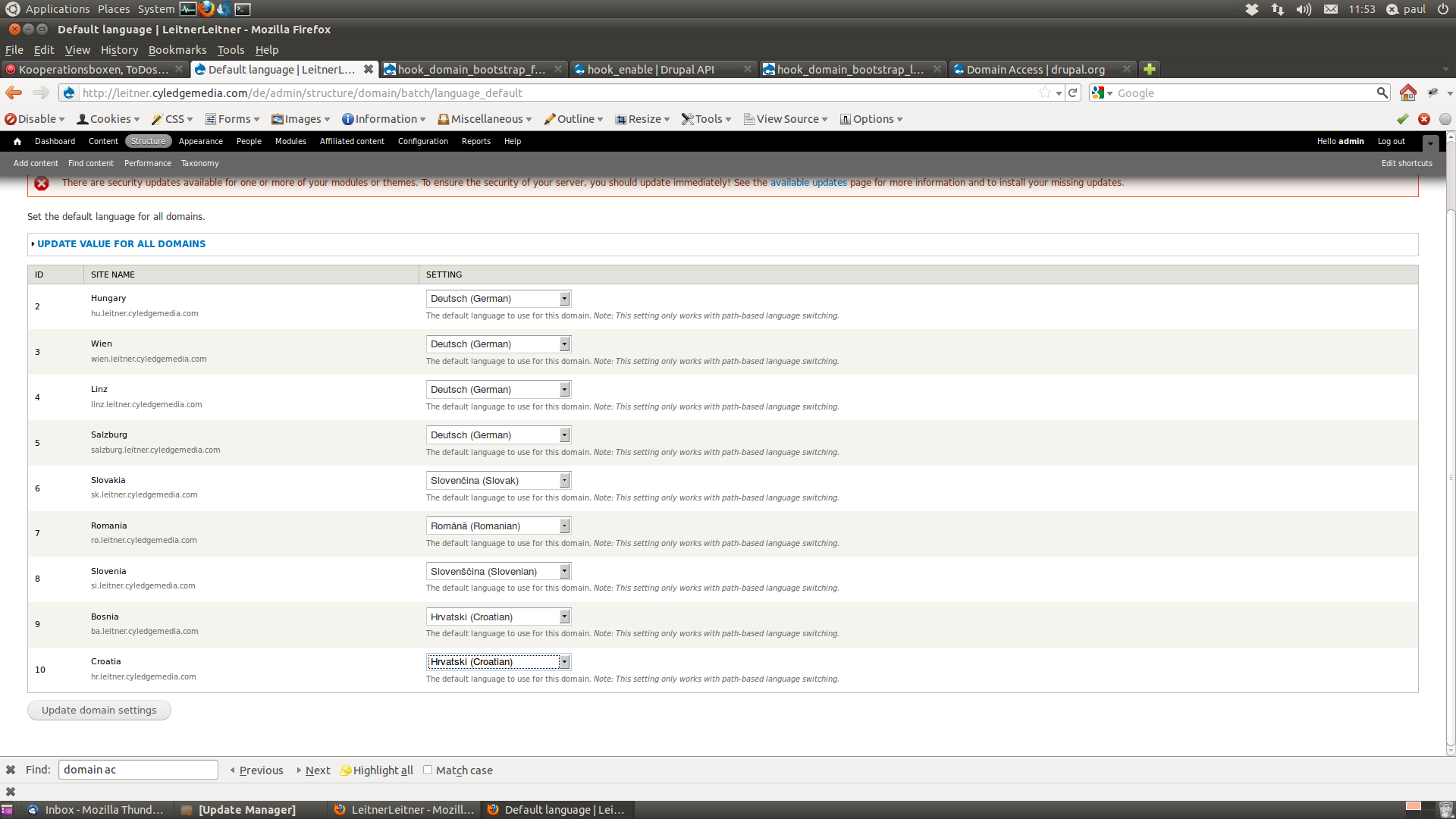Switch to the Kooperationsboxen ToDos tab

click(x=94, y=69)
